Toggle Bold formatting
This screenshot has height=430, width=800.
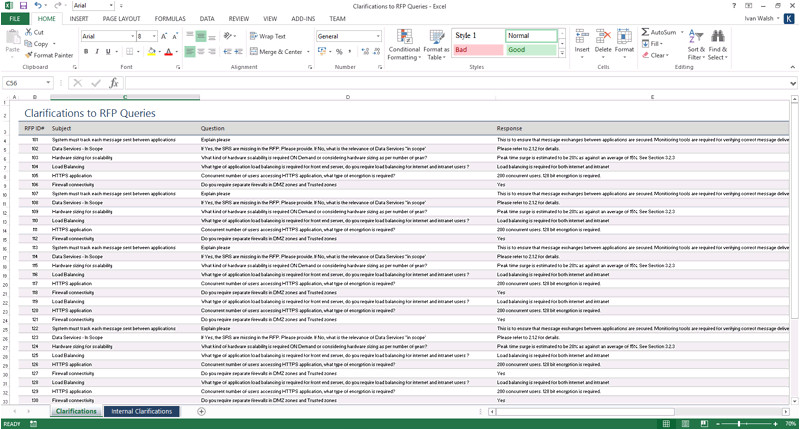[86, 51]
